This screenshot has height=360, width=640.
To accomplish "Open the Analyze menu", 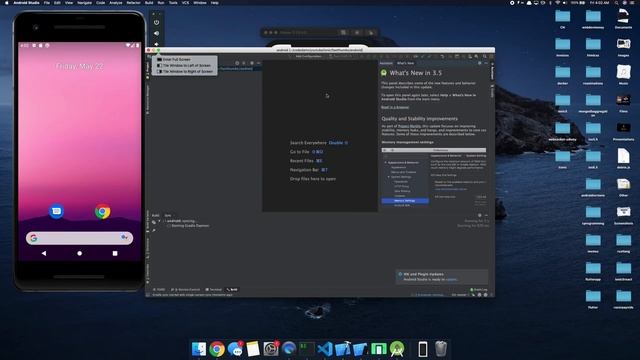I will [116, 3].
